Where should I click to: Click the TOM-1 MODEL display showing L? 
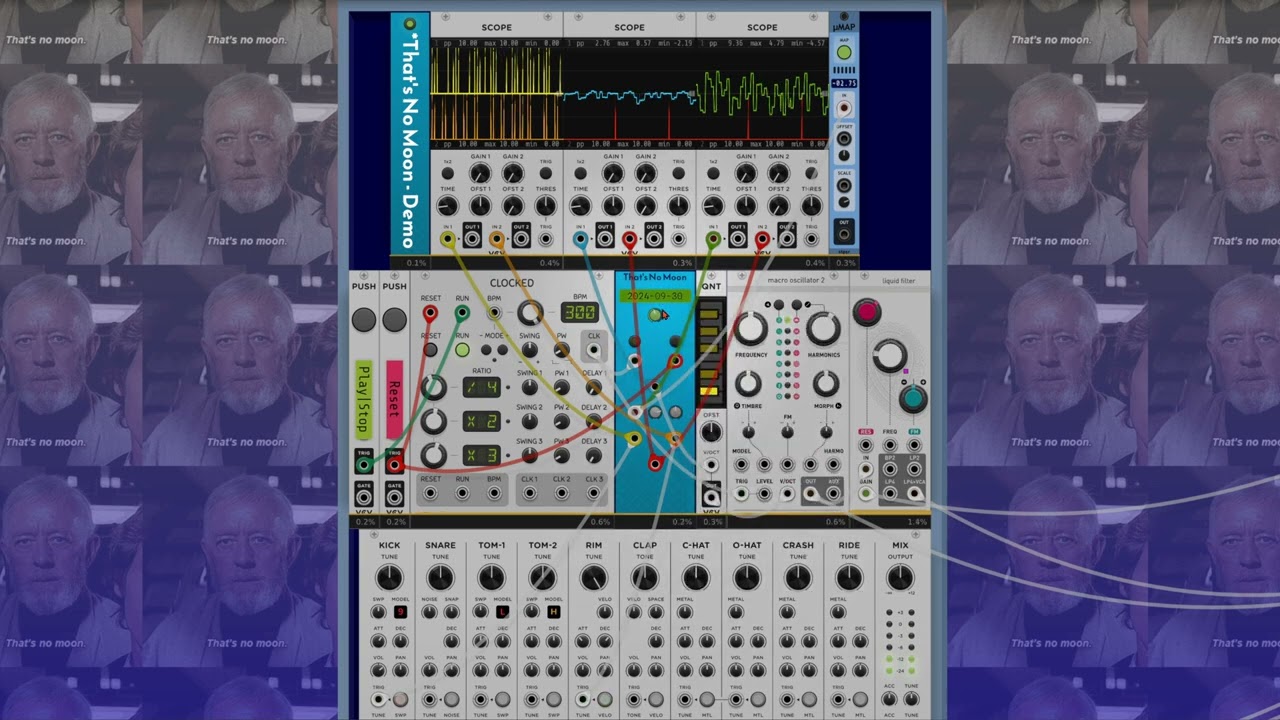tap(503, 612)
